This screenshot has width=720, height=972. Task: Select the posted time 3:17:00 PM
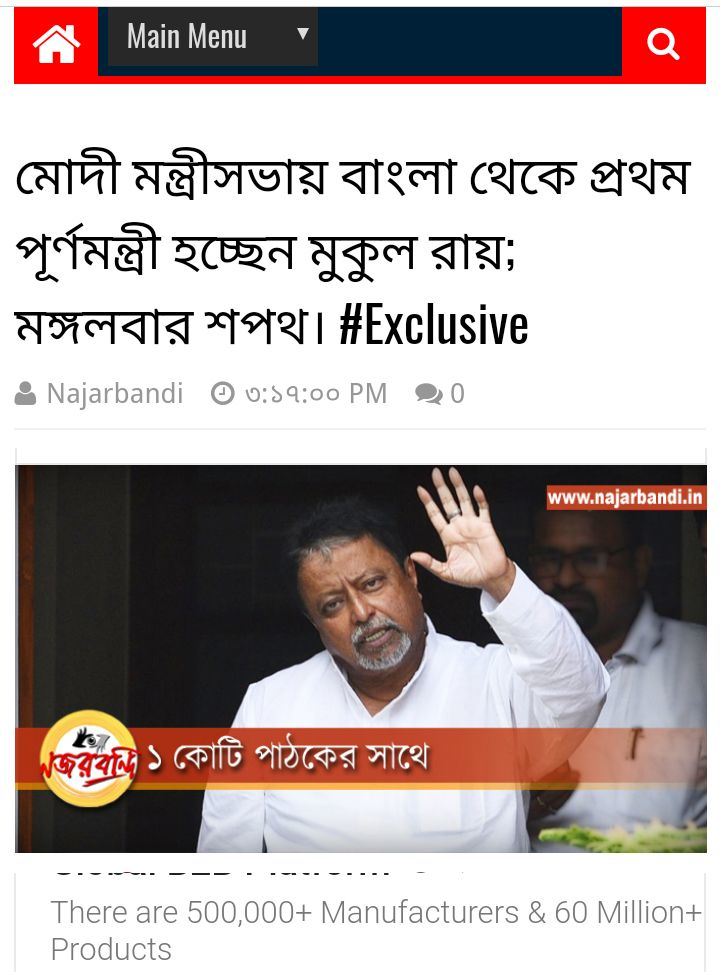point(316,394)
